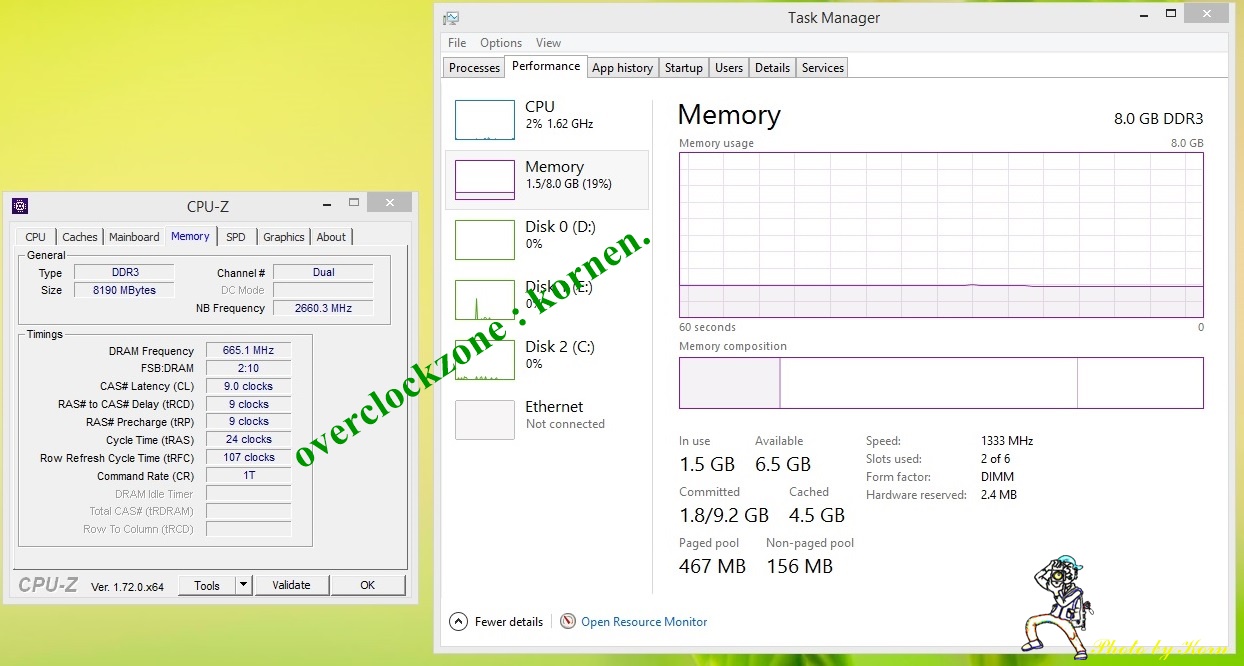Click Fewer details in Task Manager

tap(509, 622)
